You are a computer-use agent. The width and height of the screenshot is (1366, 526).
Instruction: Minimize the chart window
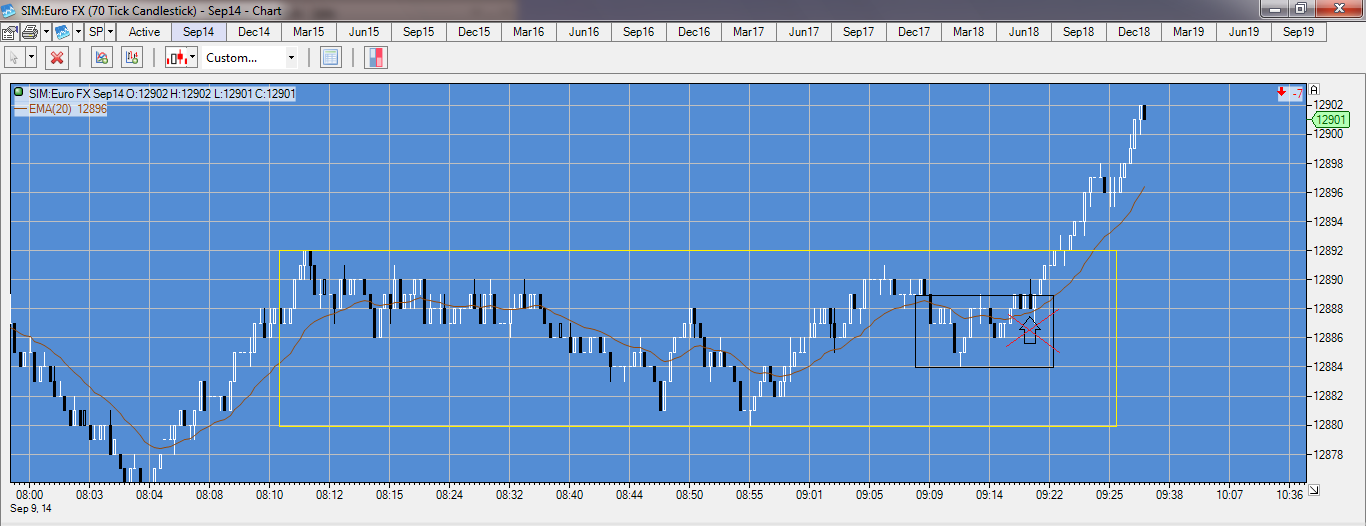point(1274,9)
